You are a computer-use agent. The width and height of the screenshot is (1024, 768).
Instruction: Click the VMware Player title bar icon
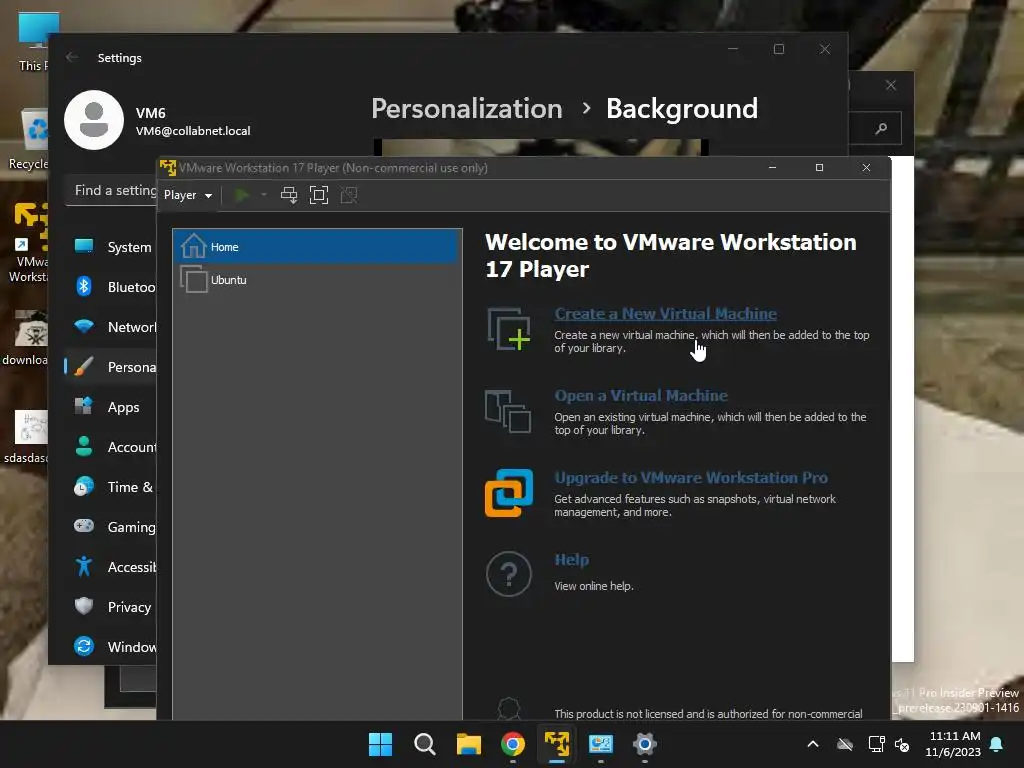coord(168,168)
